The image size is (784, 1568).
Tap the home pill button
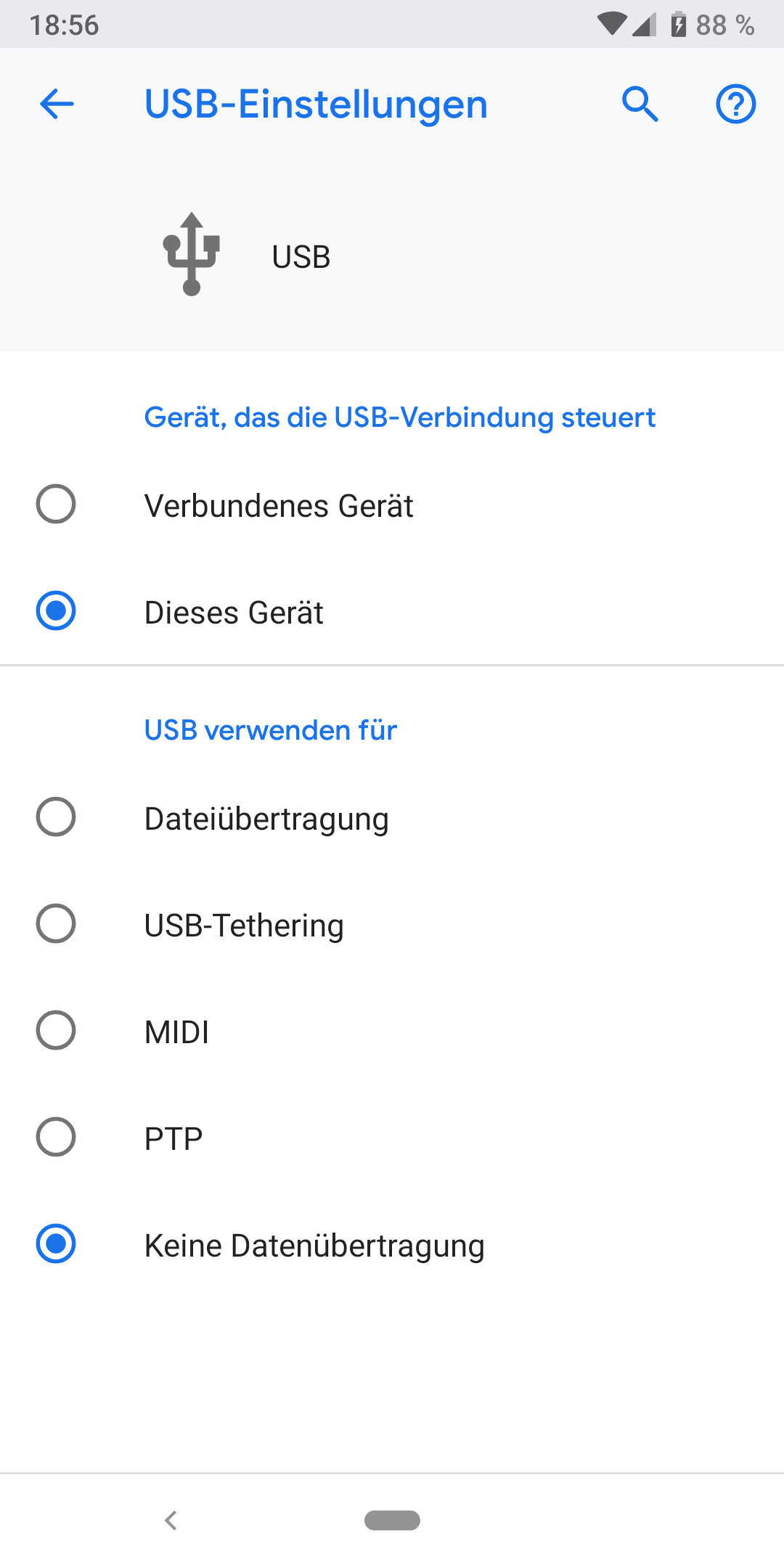pos(392,1519)
